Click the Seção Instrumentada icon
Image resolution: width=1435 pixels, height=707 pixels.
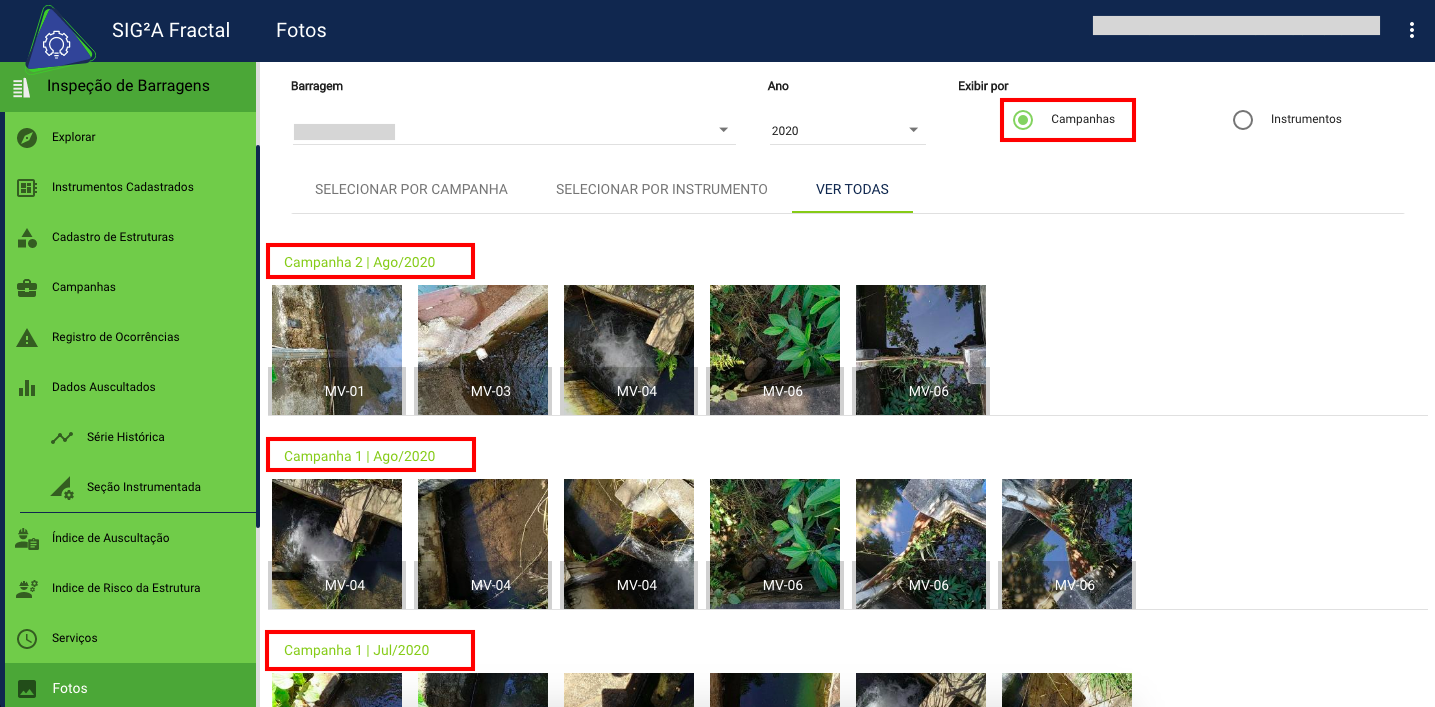click(62, 487)
